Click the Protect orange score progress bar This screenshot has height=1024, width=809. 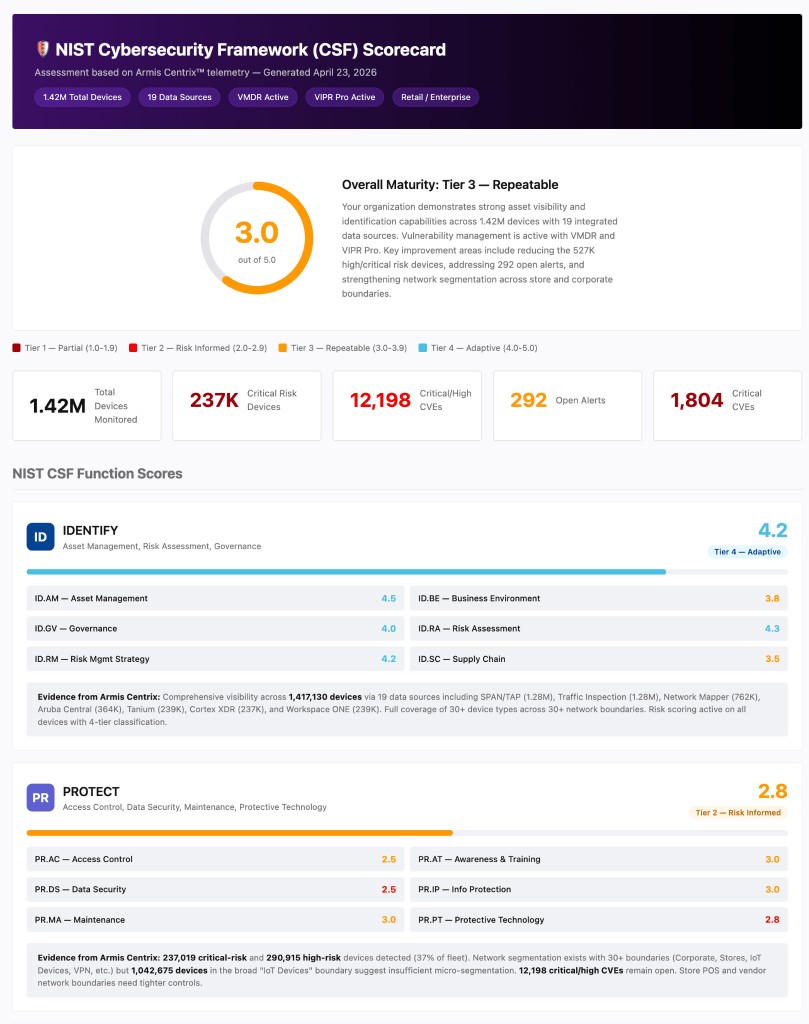240,833
